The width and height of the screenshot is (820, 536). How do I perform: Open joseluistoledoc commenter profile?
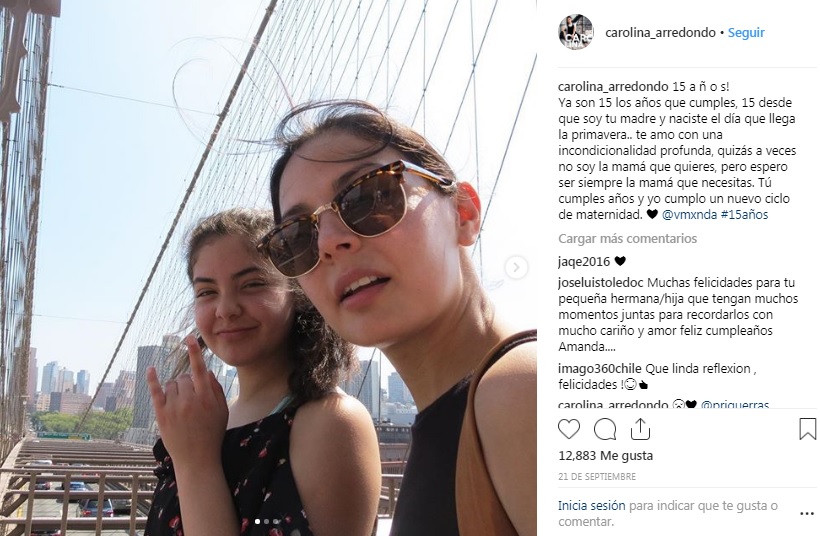[x=601, y=283]
